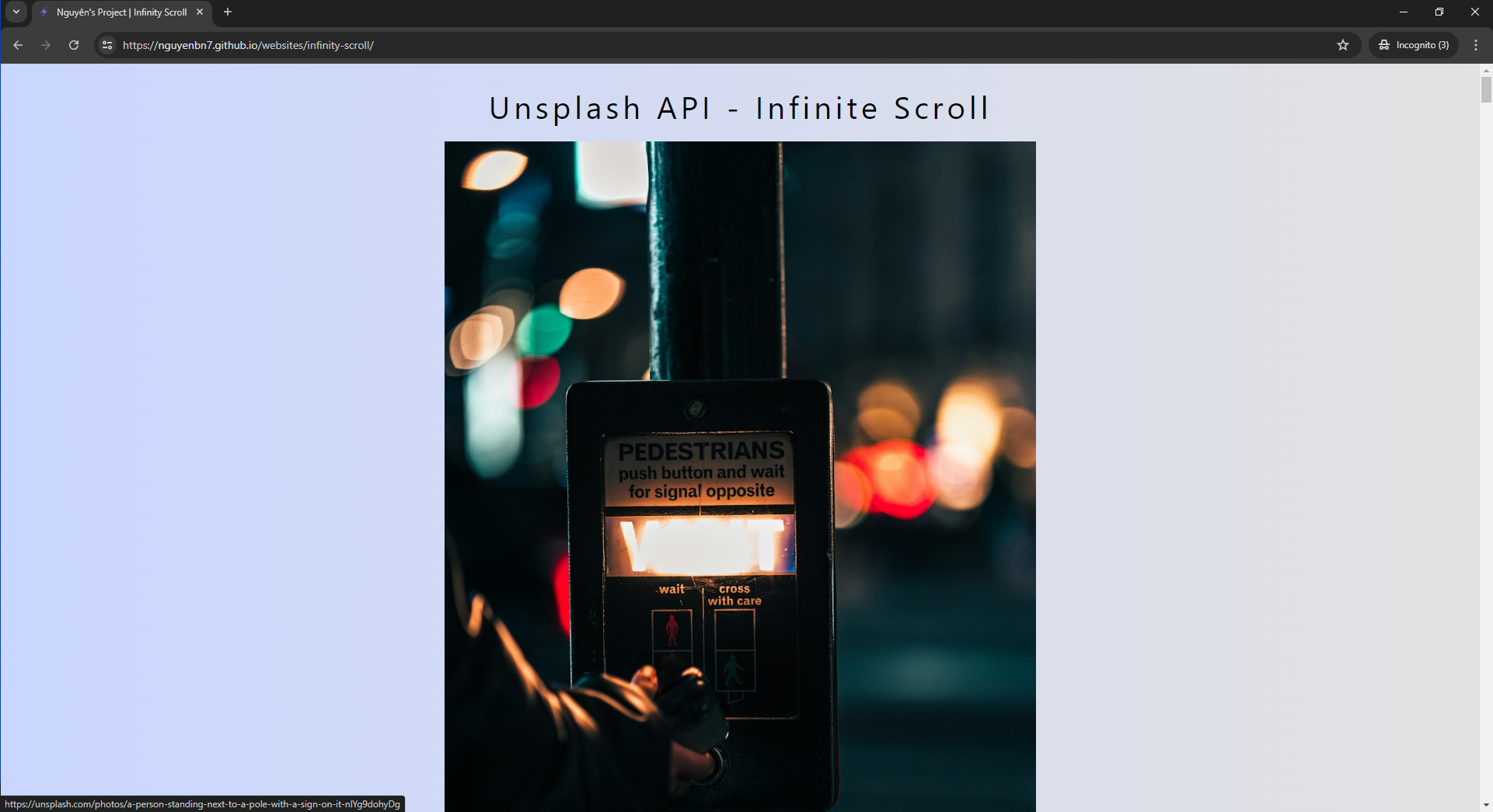
Task: Open the pedestrian crossing photo on Unsplash
Action: point(740,476)
